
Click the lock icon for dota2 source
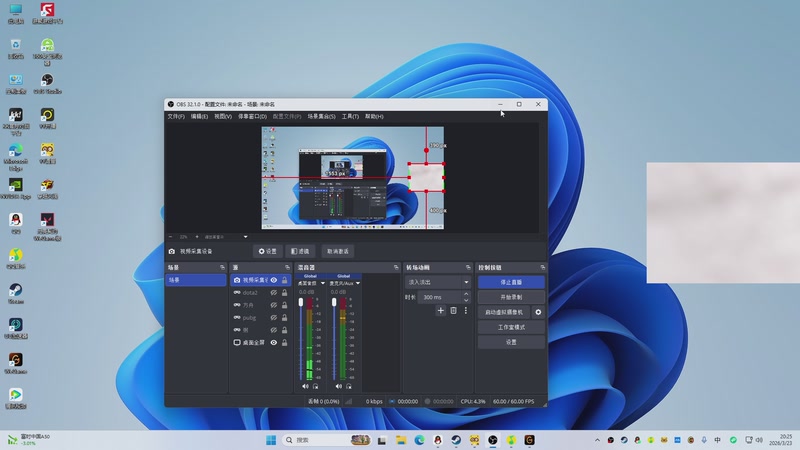coord(284,293)
